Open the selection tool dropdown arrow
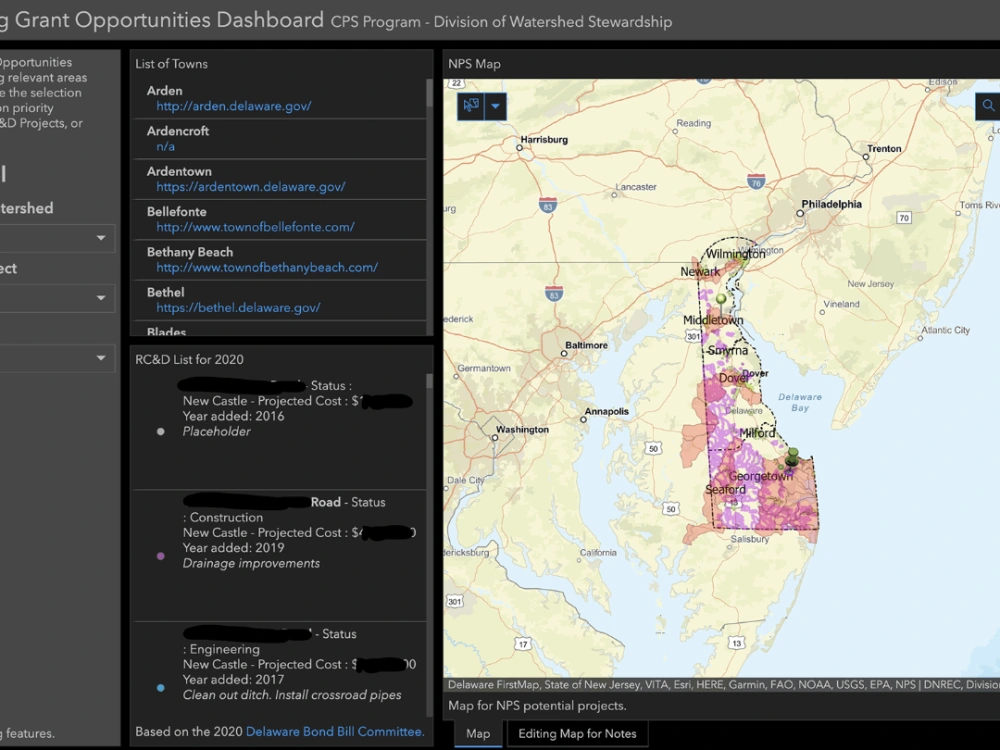Screen dimensions: 1000x750 click(x=496, y=106)
